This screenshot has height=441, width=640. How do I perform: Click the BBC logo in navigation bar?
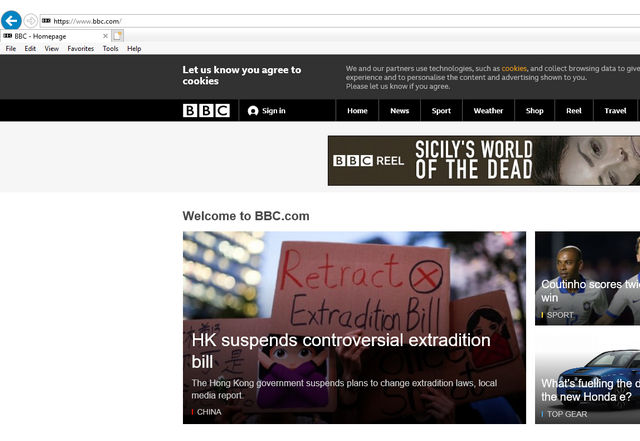tap(206, 111)
